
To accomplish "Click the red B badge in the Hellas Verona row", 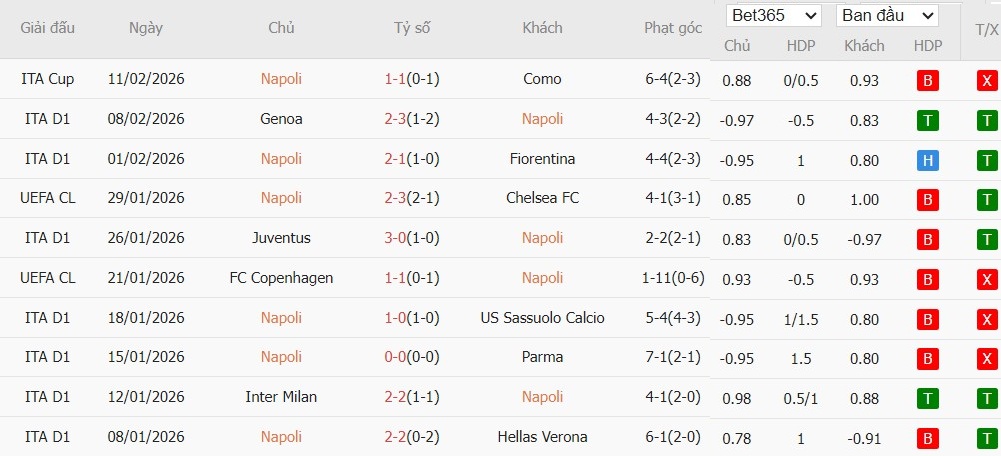I will (x=927, y=438).
